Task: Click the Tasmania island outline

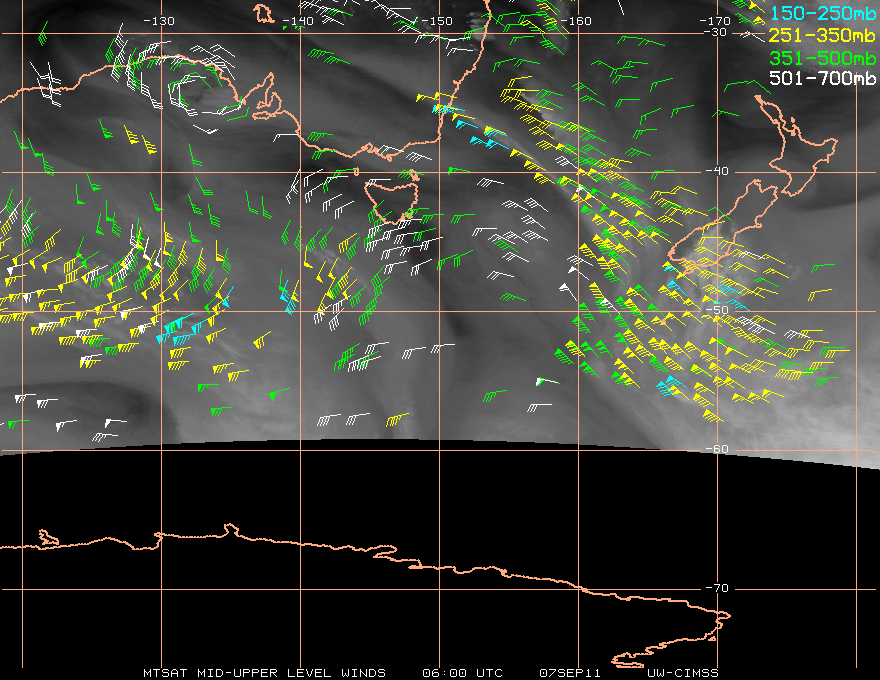Action: tap(392, 200)
